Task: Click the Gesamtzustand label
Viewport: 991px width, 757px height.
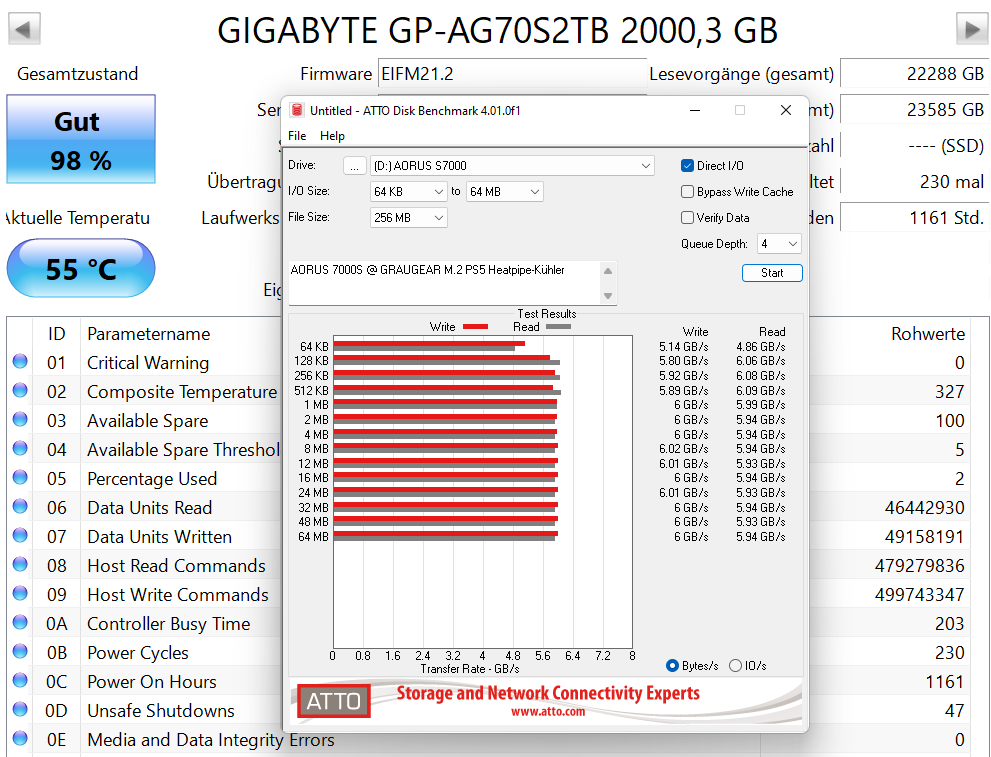Action: tap(77, 74)
